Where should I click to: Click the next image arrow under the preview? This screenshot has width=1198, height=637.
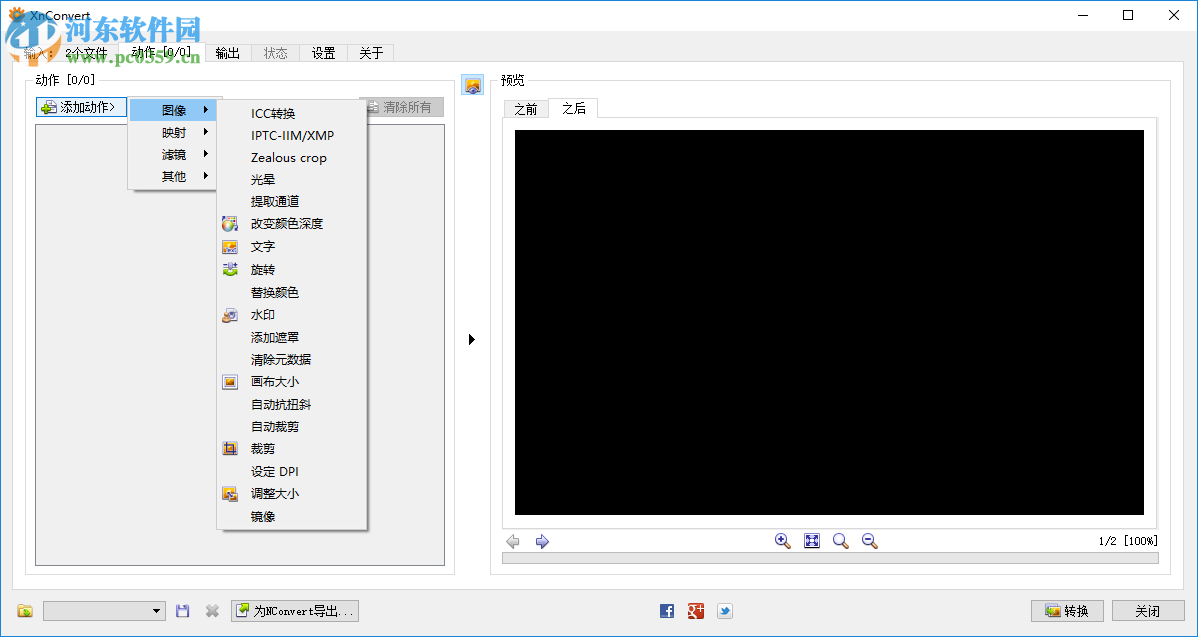[x=541, y=541]
